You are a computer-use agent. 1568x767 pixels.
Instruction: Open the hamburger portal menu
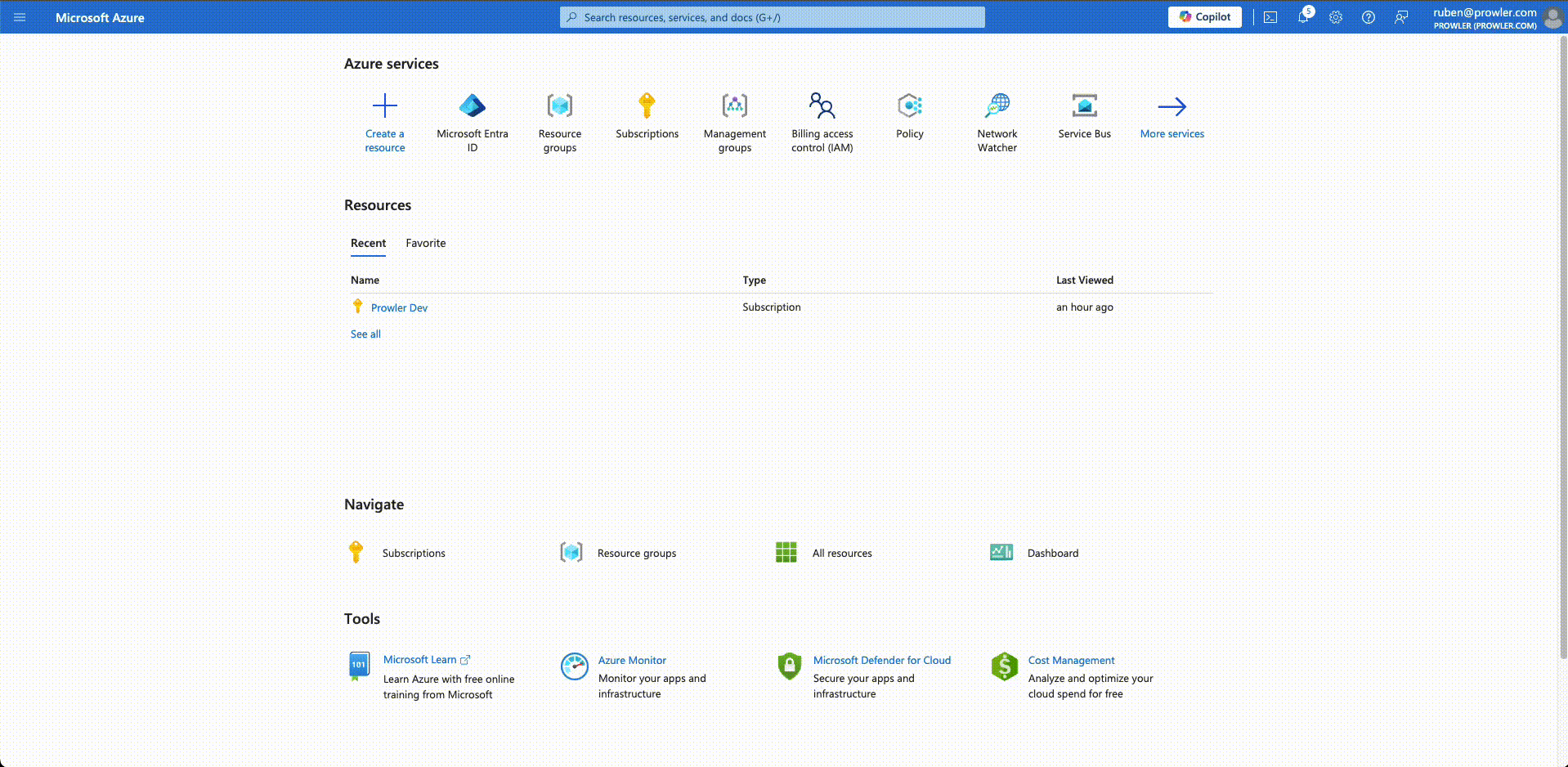(x=20, y=17)
